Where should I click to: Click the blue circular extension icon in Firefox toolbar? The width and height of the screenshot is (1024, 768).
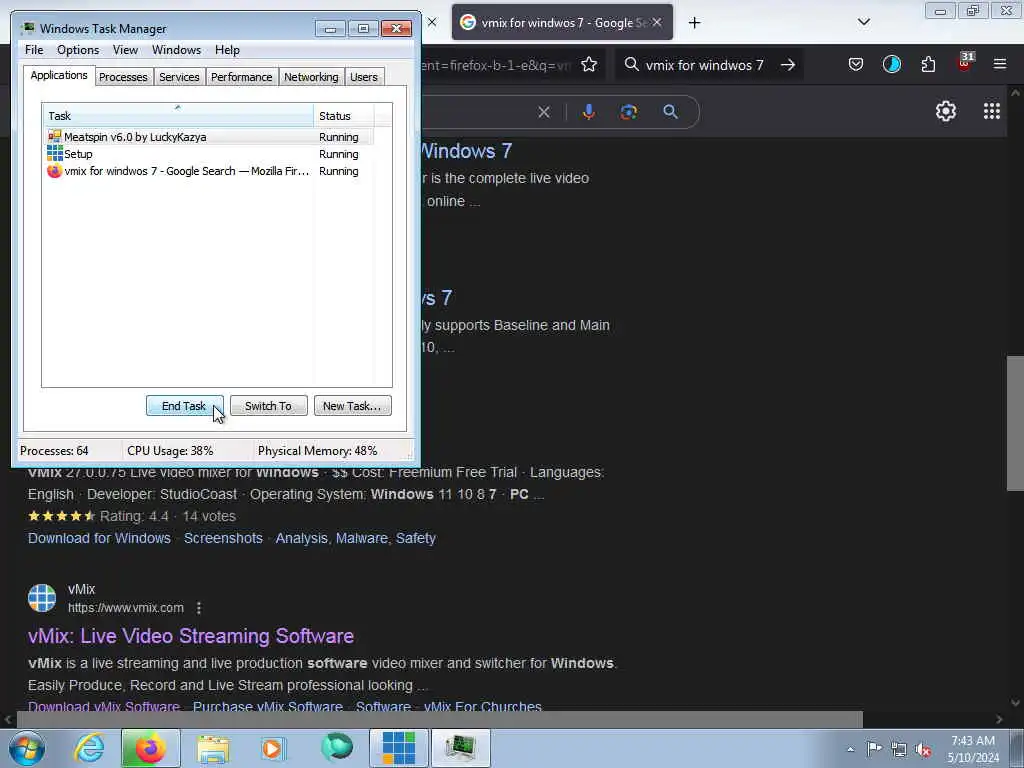(x=891, y=64)
